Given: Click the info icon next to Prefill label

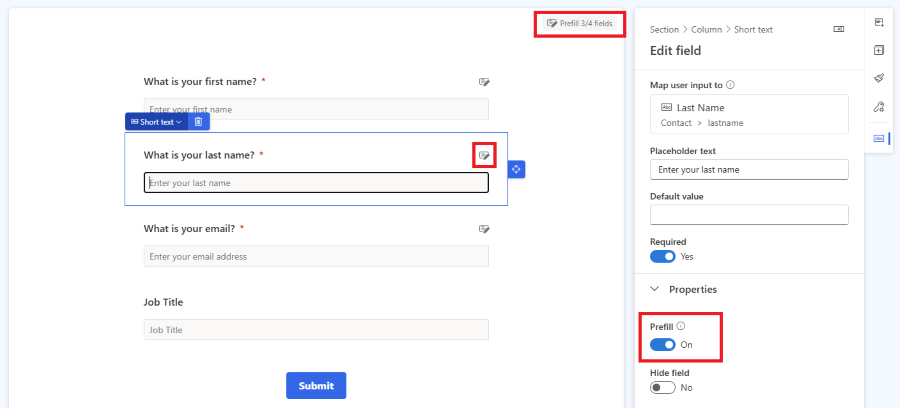Looking at the screenshot, I should [x=681, y=326].
